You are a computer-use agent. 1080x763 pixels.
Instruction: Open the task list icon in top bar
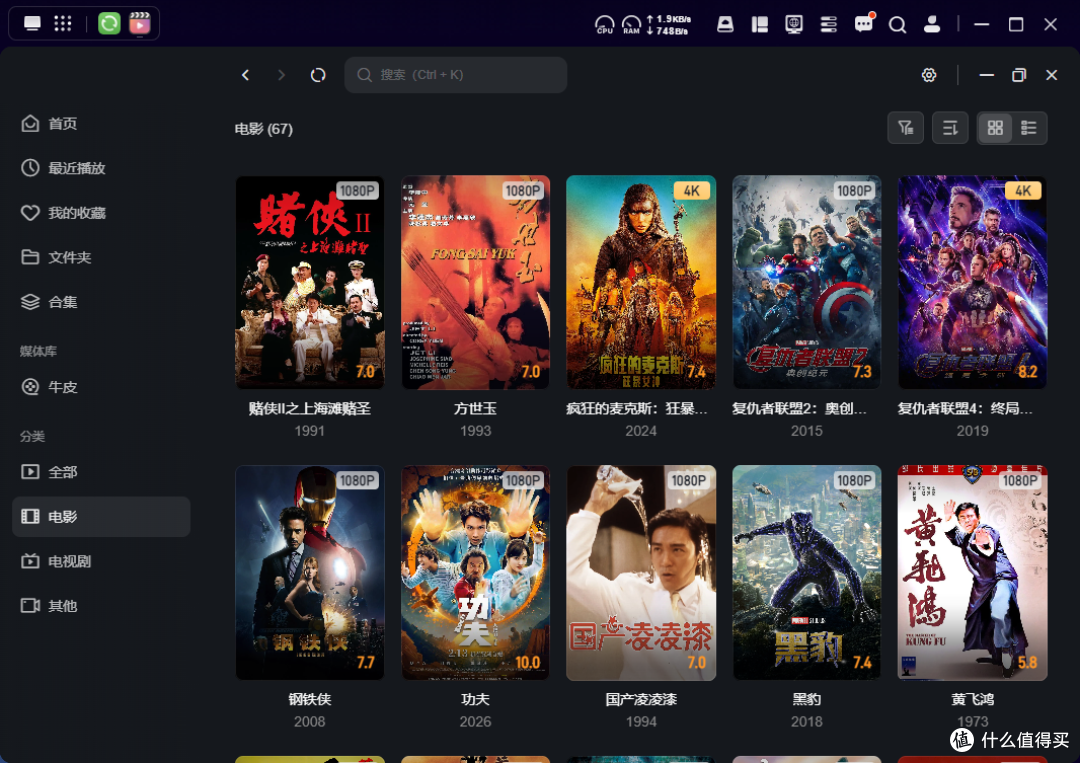pyautogui.click(x=828, y=25)
